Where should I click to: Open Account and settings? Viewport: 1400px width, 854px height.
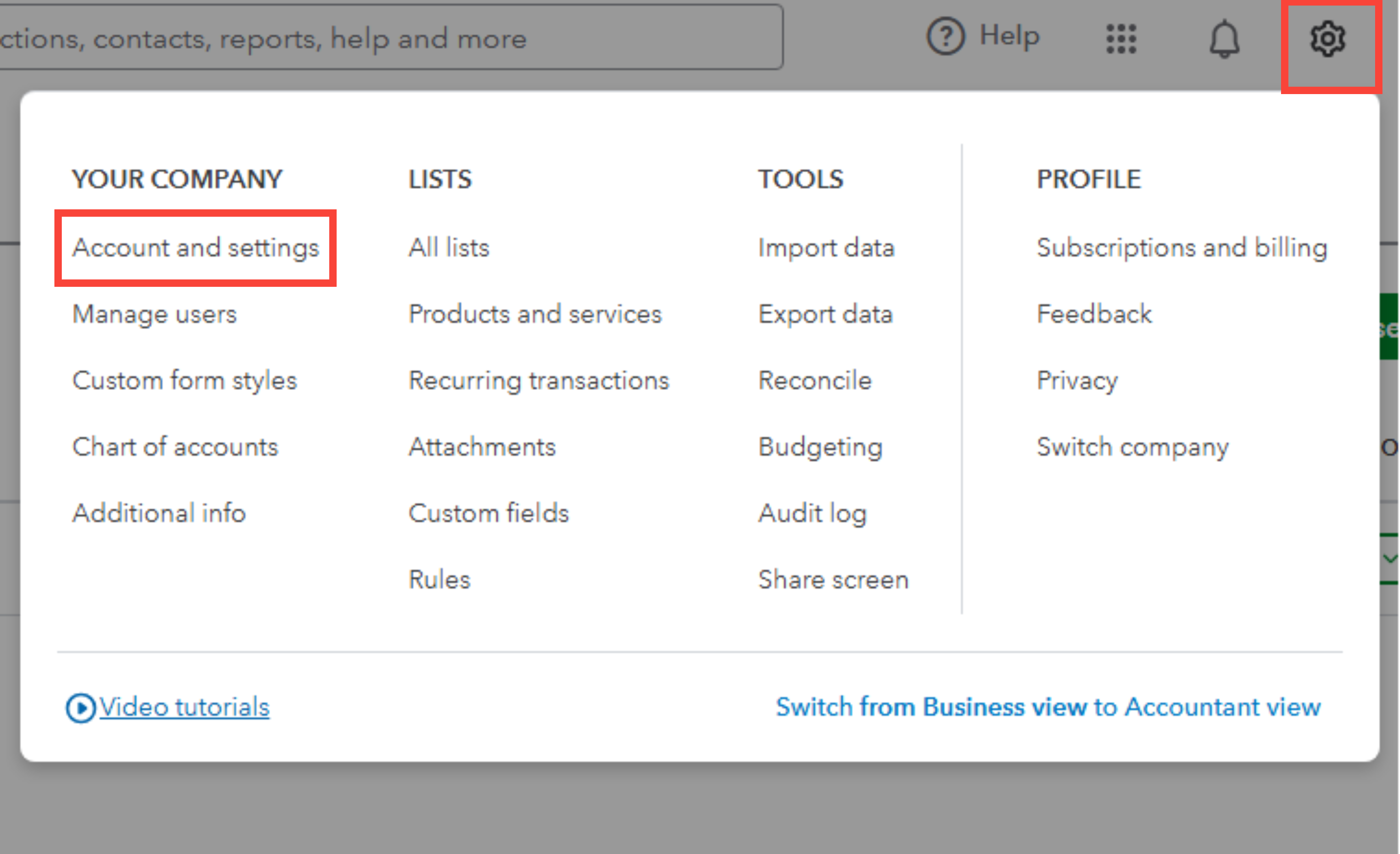tap(196, 248)
